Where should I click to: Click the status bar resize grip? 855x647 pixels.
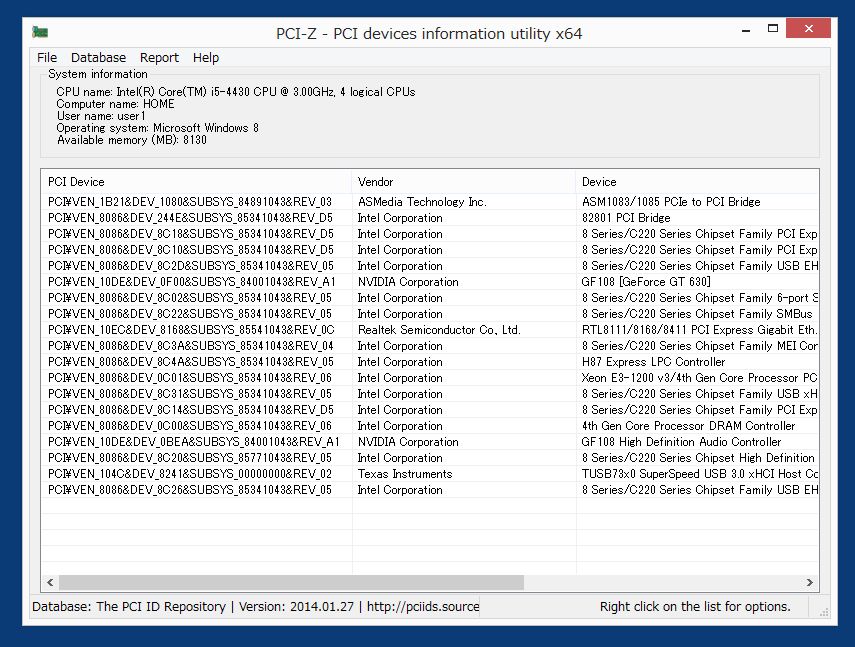tap(824, 612)
